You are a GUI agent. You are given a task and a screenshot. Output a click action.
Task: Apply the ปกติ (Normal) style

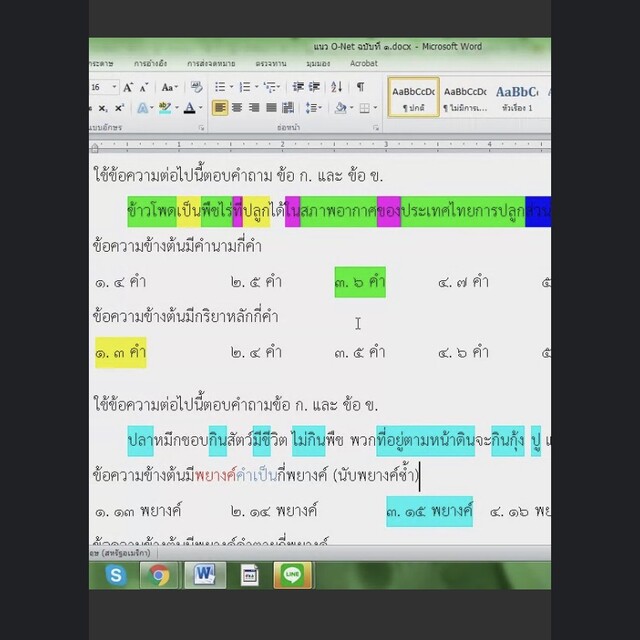tap(413, 97)
